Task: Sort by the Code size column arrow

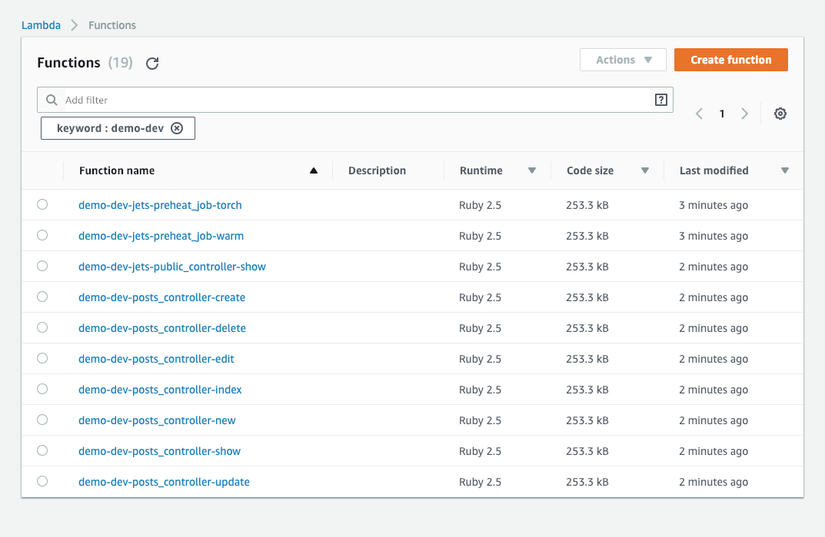Action: tap(645, 171)
